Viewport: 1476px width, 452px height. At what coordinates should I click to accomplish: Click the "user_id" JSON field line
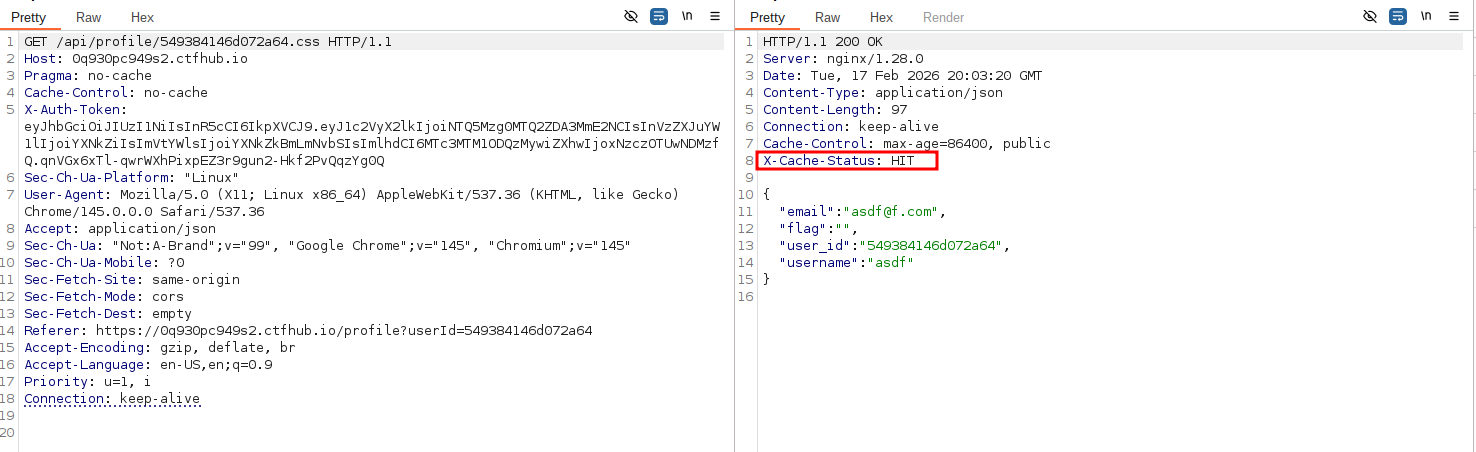895,246
